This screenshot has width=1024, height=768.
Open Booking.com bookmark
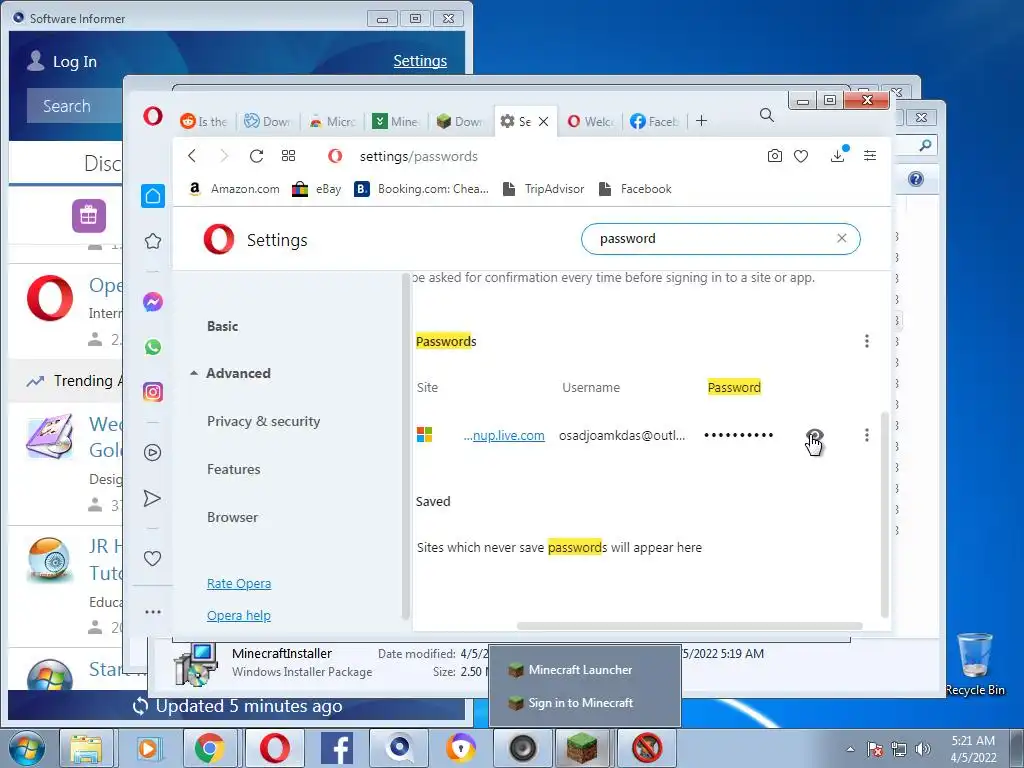pyautogui.click(x=422, y=189)
